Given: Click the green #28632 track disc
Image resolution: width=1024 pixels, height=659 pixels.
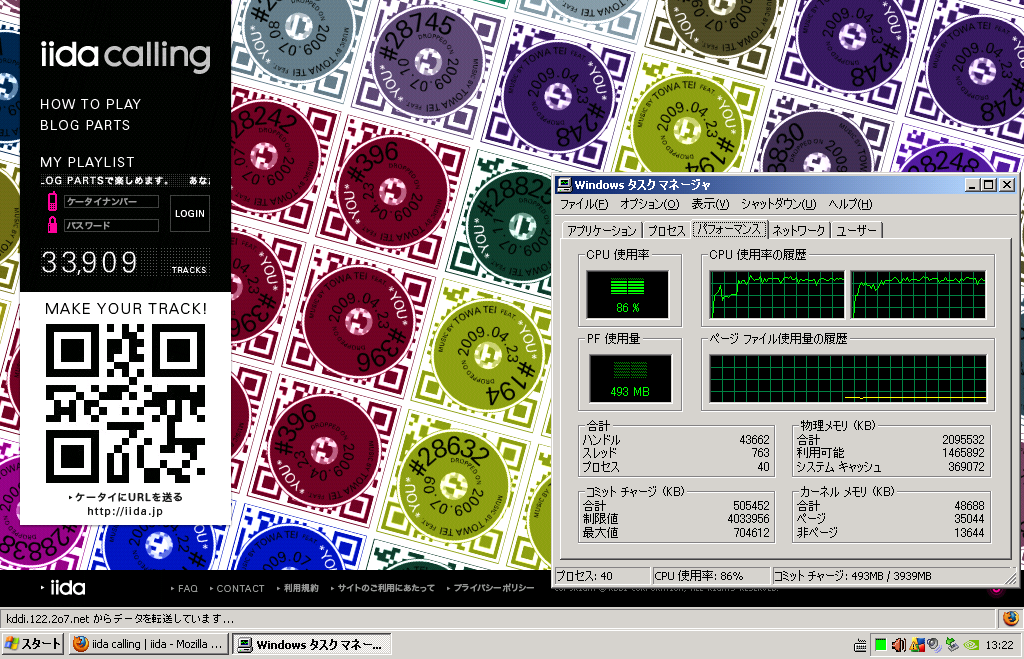Looking at the screenshot, I should [454, 487].
